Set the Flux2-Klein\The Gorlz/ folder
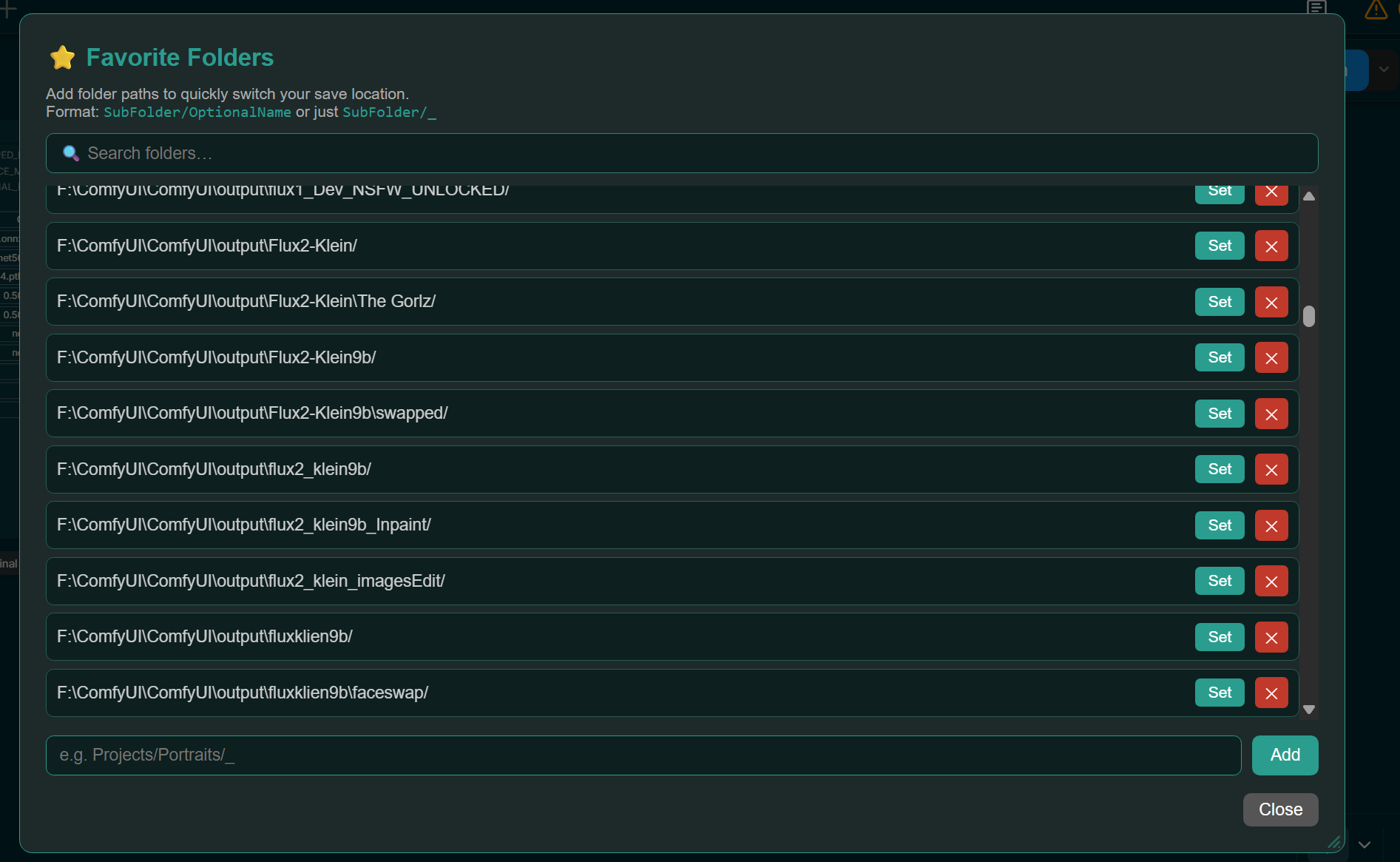Image resolution: width=1400 pixels, height=862 pixels. pyautogui.click(x=1220, y=302)
